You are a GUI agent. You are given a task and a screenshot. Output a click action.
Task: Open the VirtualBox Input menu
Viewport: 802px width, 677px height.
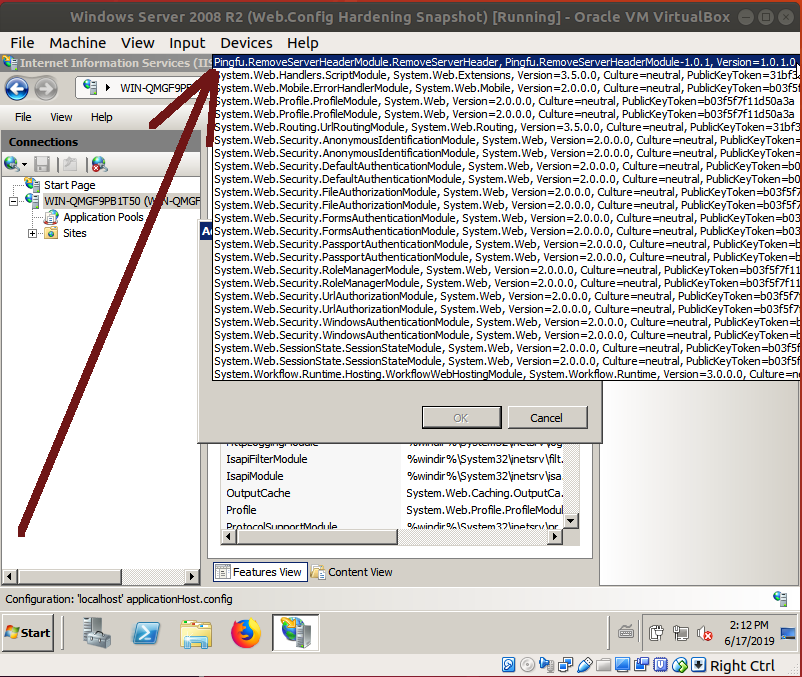pyautogui.click(x=187, y=43)
